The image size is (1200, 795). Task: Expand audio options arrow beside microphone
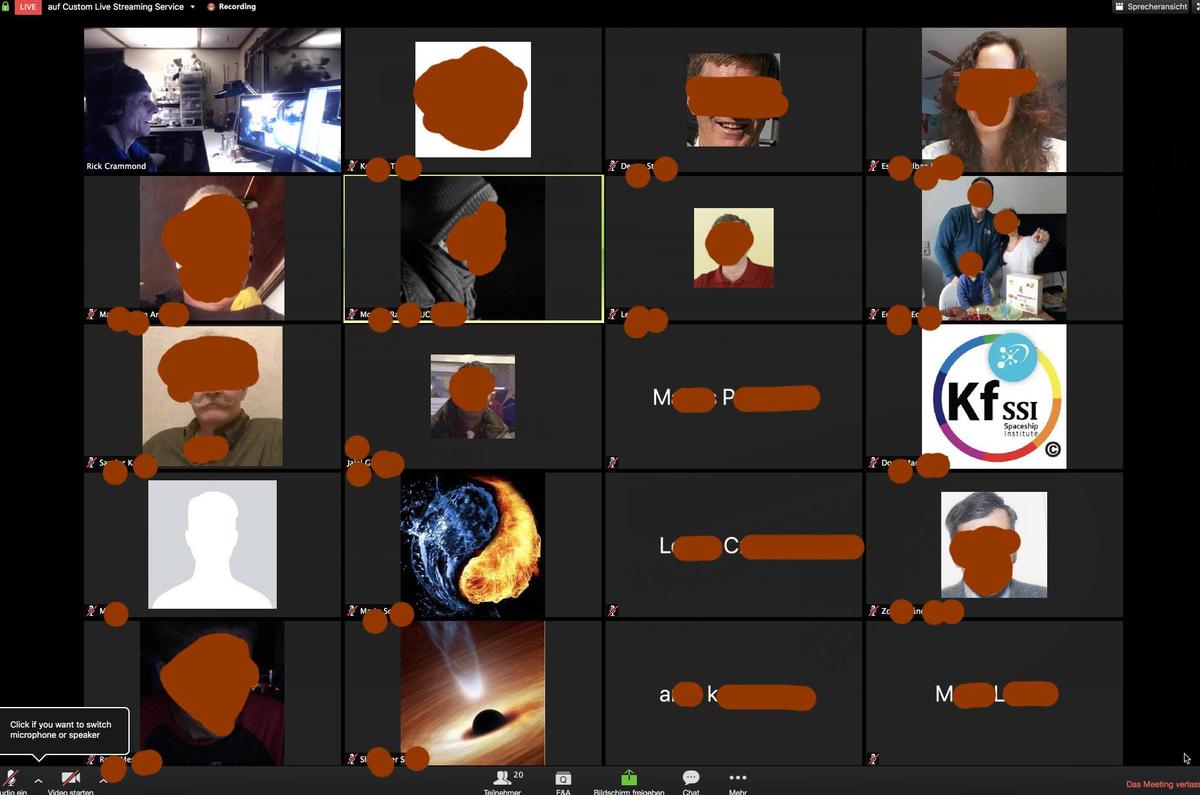(38, 780)
